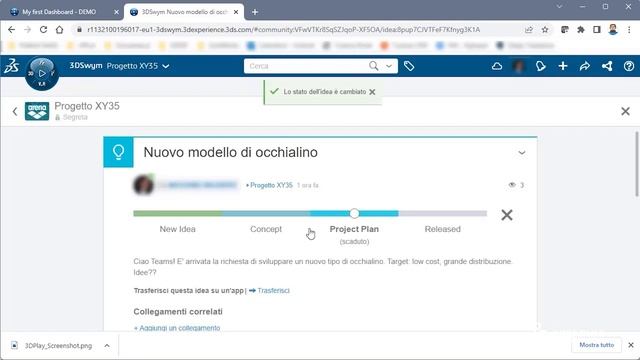Click the browser address bar
The width and height of the screenshot is (640, 360).
tap(284, 30)
